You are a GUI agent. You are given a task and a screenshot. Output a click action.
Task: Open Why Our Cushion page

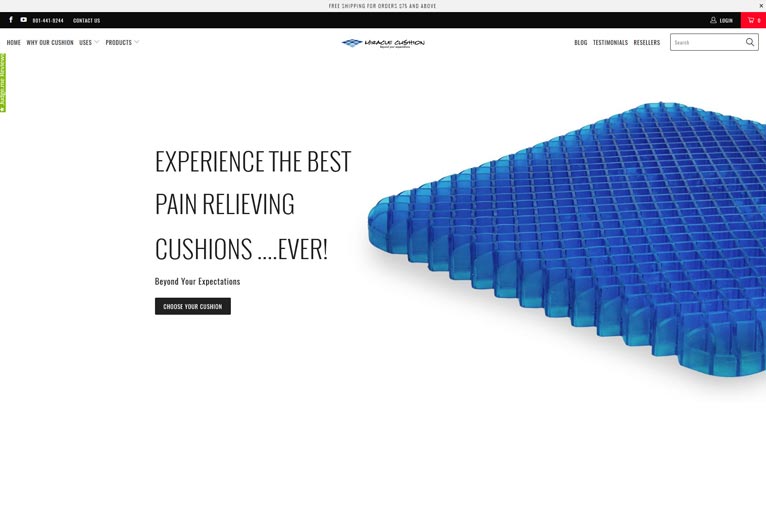[x=50, y=42]
